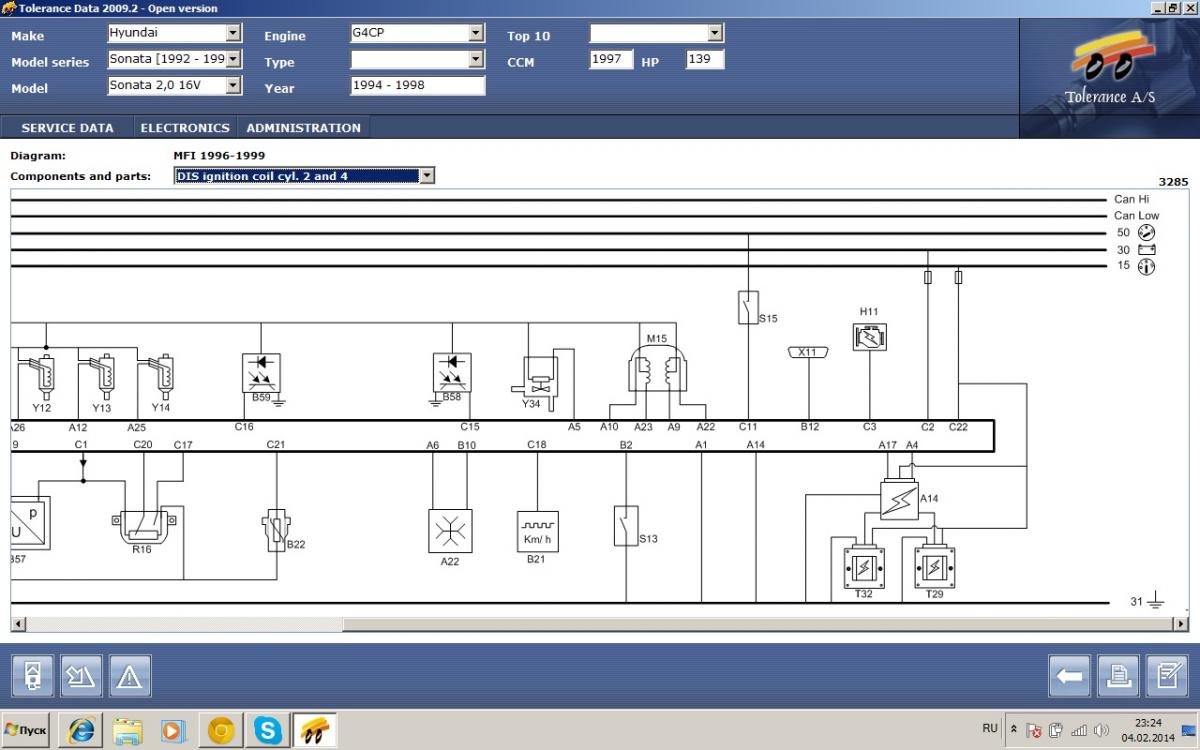Click the first bottom-left toolbar icon
Viewport: 1200px width, 750px height.
32,677
